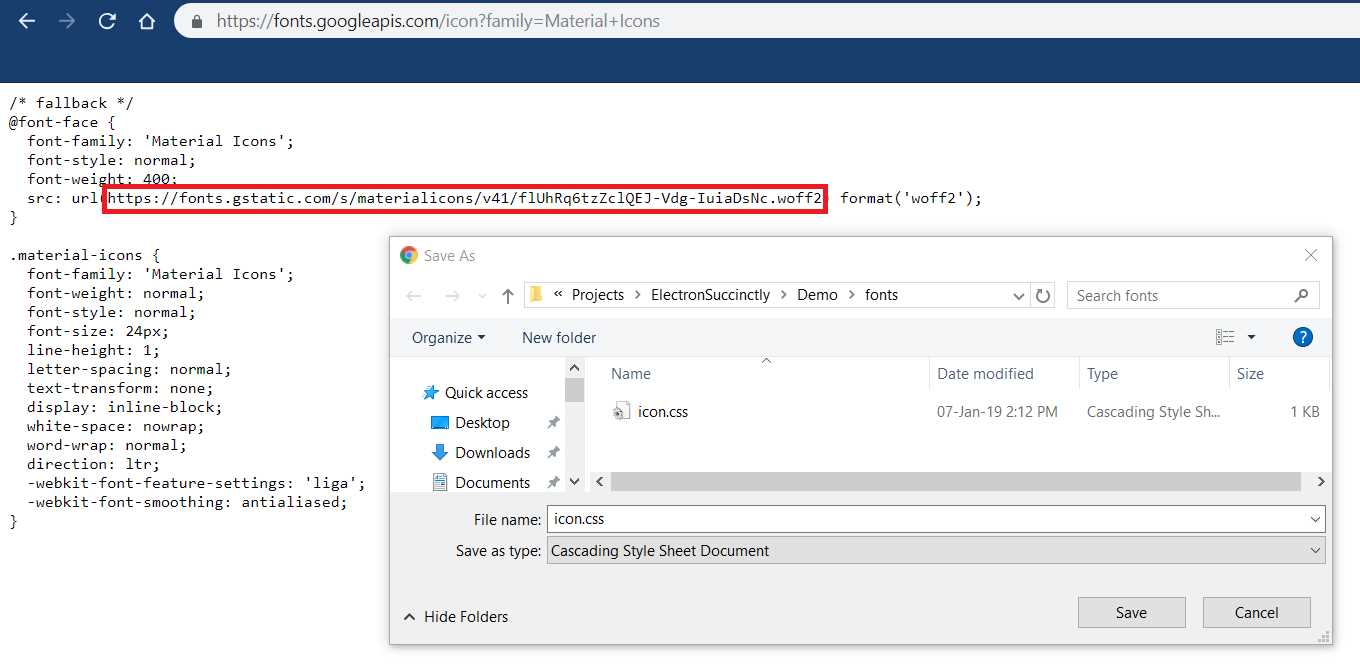Click the pin icon beside Desktop
Image resolution: width=1360 pixels, height=665 pixels.
[553, 423]
